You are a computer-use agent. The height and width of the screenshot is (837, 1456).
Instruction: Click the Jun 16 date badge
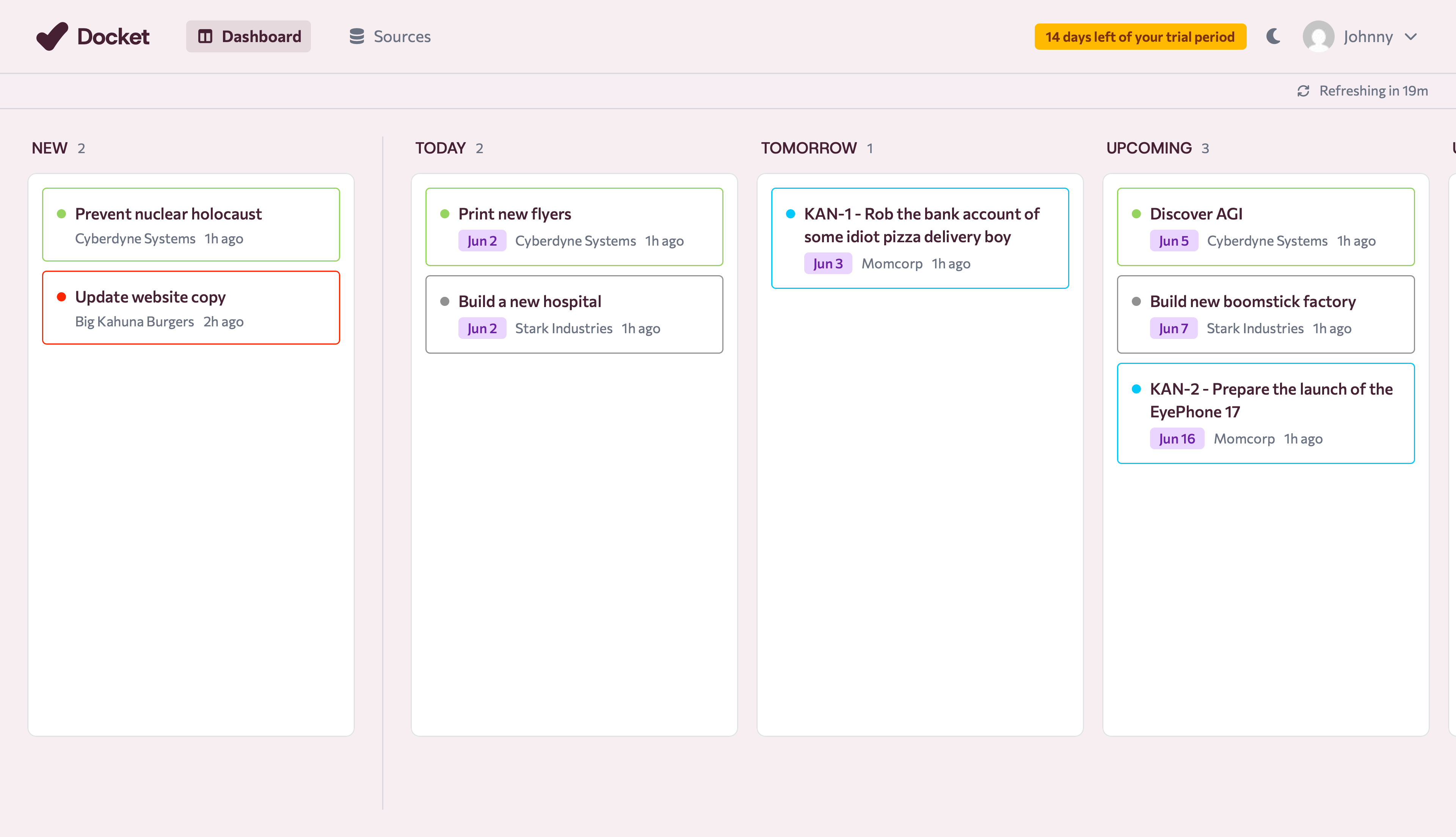(1177, 439)
